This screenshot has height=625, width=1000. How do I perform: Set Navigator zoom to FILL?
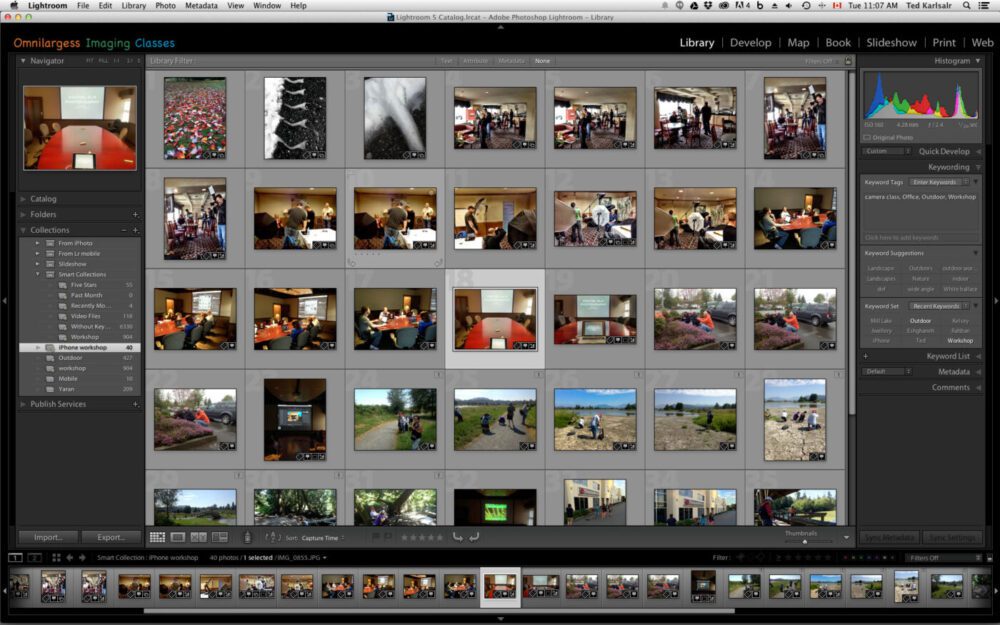tap(103, 61)
